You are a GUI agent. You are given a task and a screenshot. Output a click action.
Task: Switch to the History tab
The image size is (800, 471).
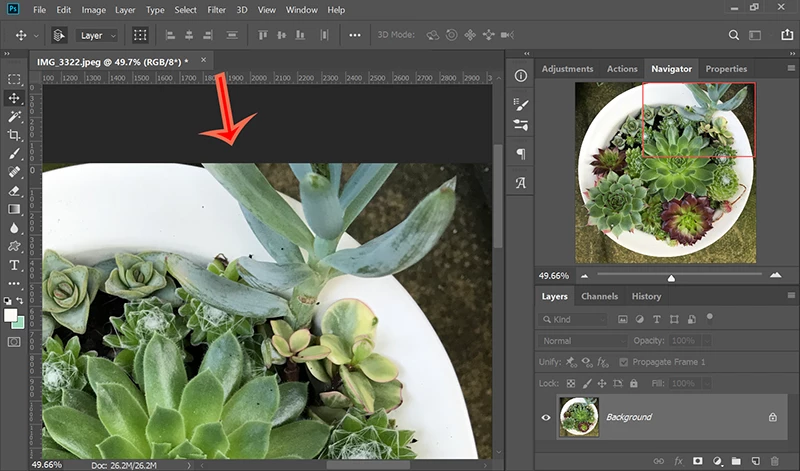646,296
